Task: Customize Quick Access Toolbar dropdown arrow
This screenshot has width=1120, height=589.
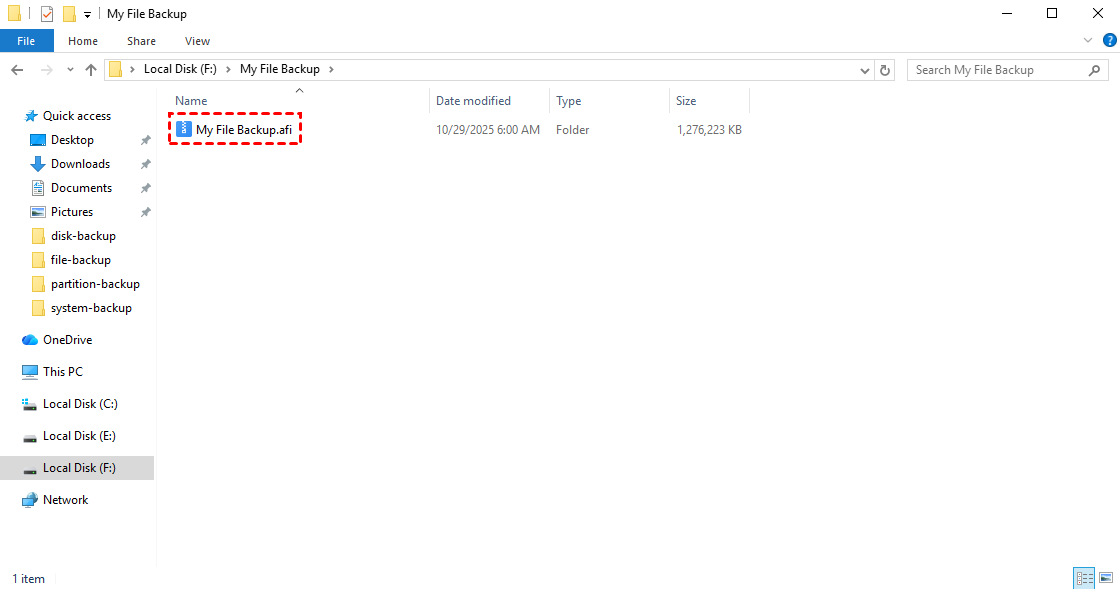Action: [x=88, y=15]
